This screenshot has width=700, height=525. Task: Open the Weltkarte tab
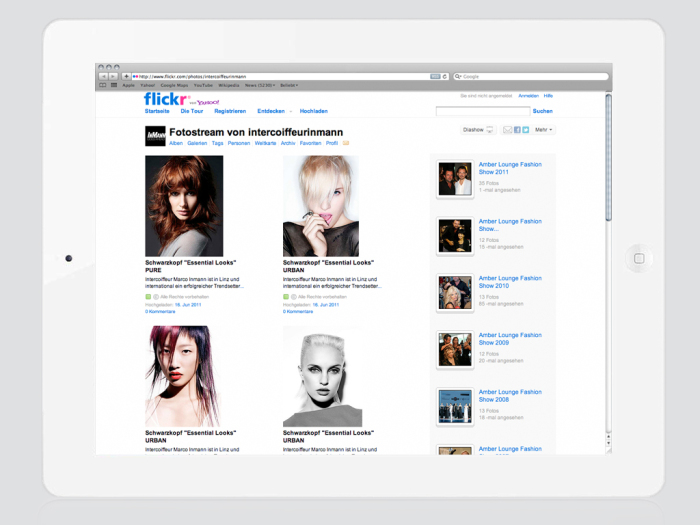tap(265, 143)
